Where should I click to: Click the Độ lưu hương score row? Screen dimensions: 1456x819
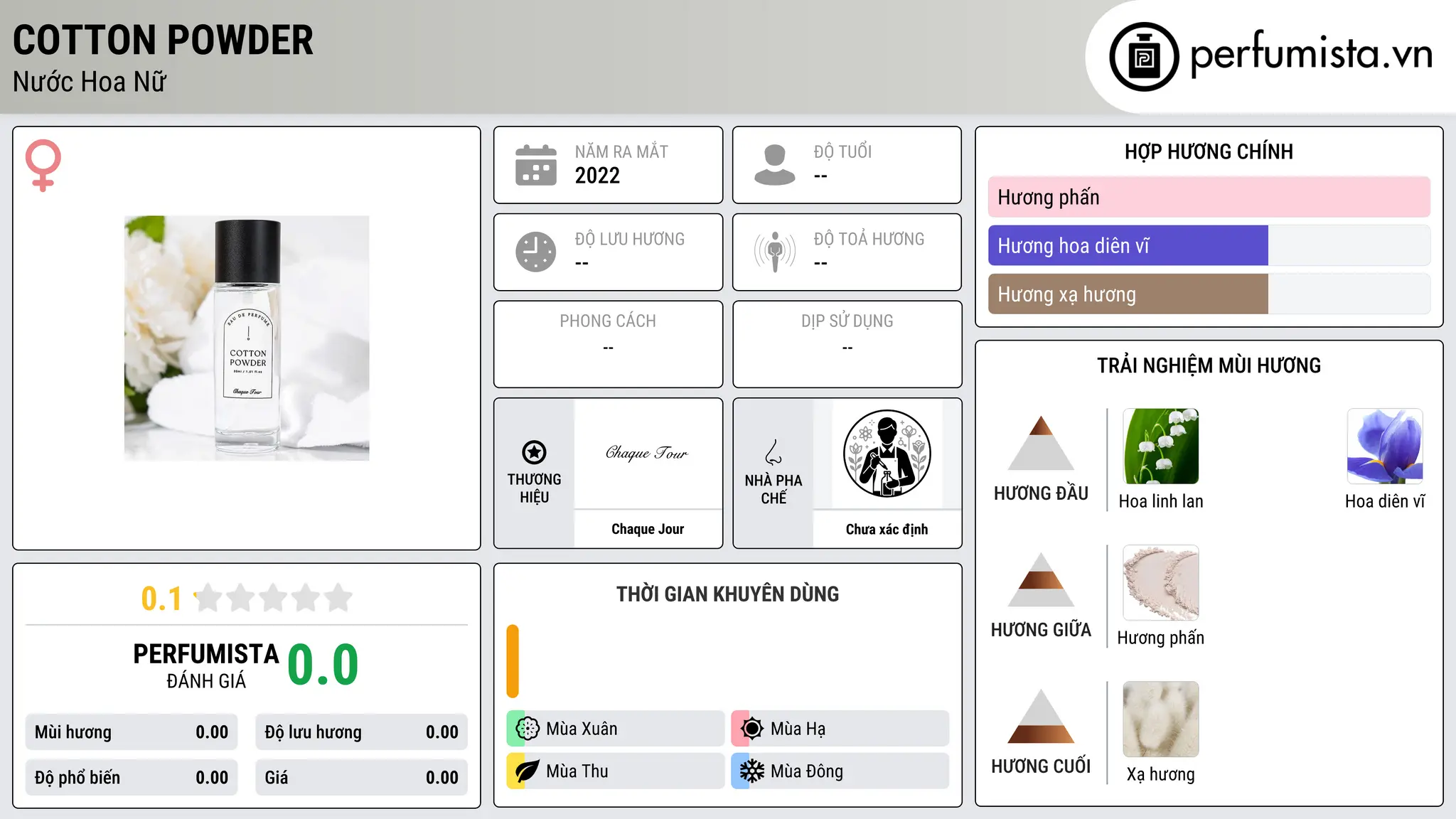[x=361, y=732]
